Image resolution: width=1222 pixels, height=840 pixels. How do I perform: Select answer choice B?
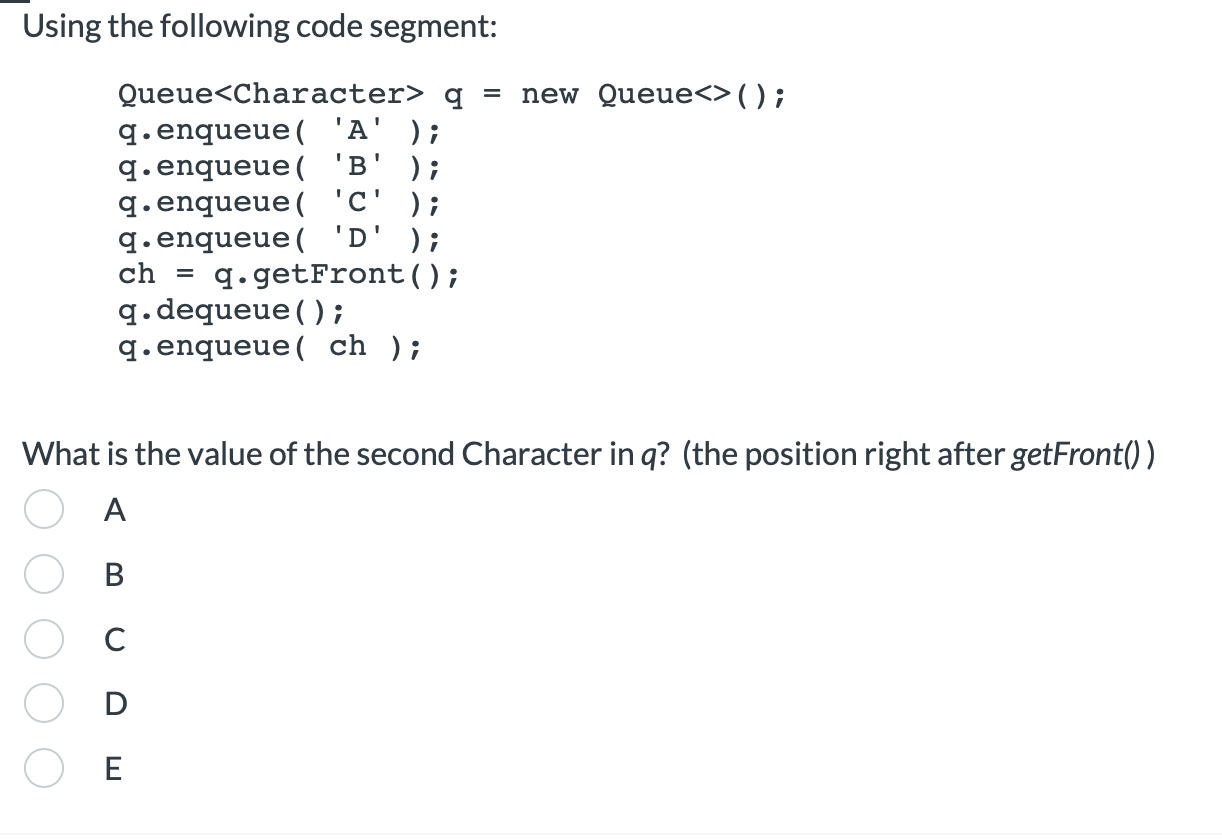click(44, 575)
